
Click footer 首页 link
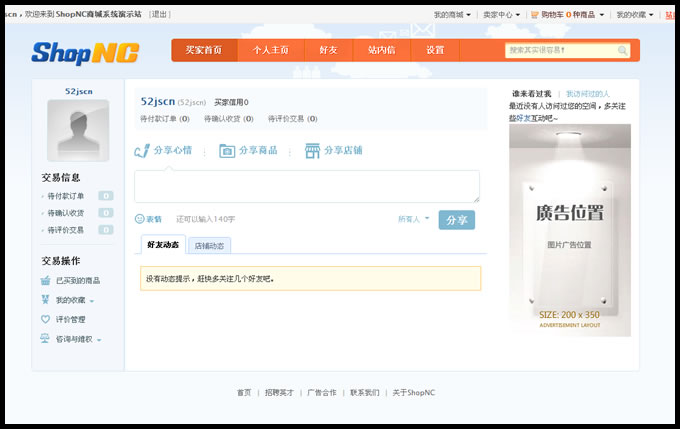(x=244, y=393)
